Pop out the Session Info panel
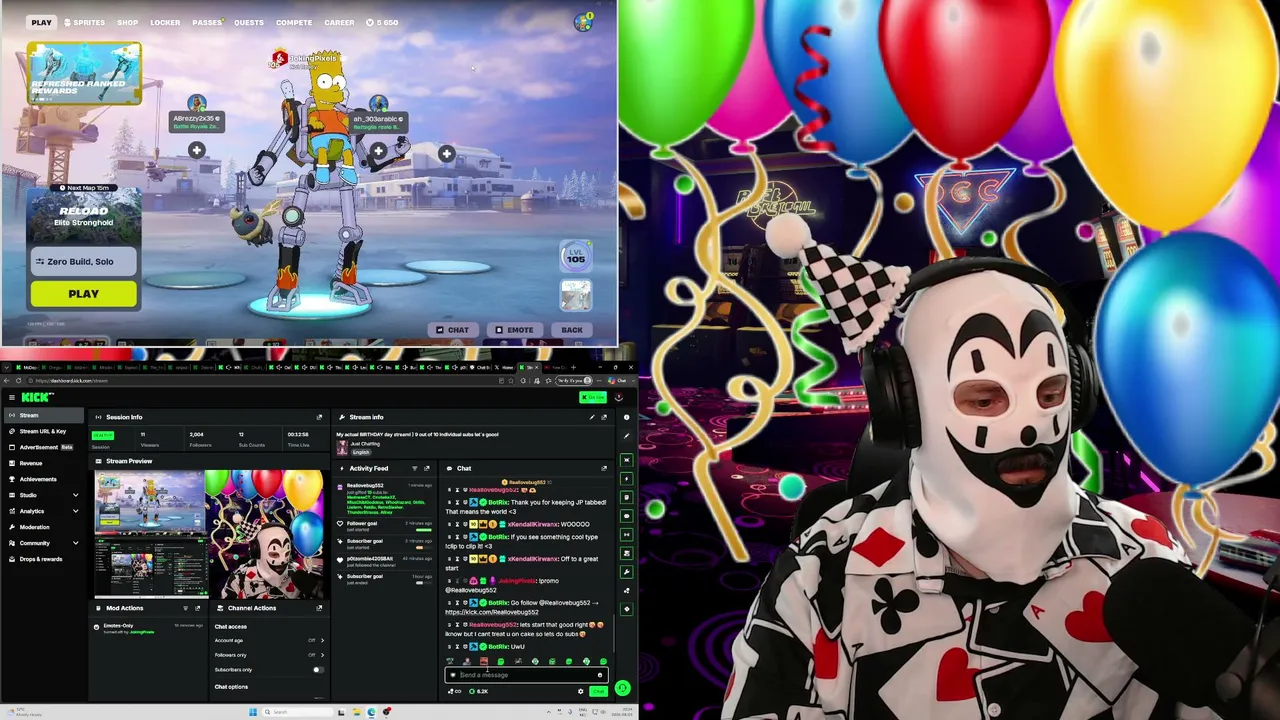 point(319,417)
